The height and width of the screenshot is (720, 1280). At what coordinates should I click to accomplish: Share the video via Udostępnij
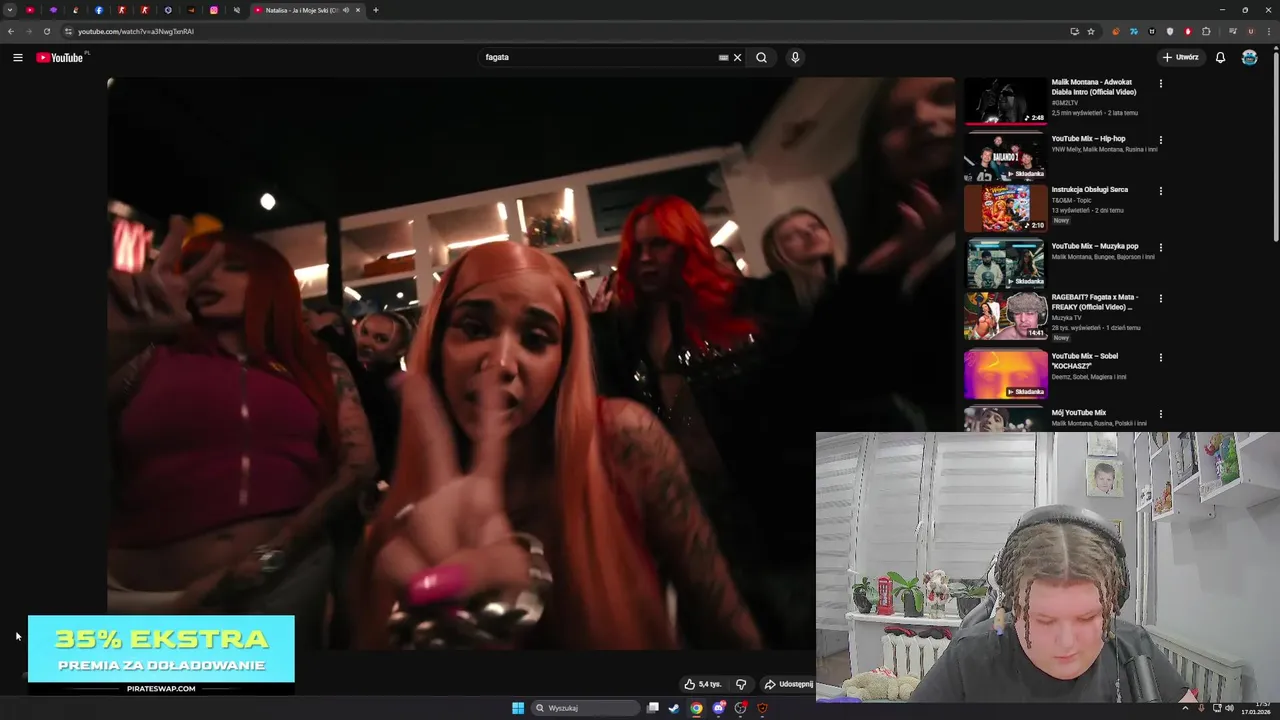pyautogui.click(x=789, y=684)
